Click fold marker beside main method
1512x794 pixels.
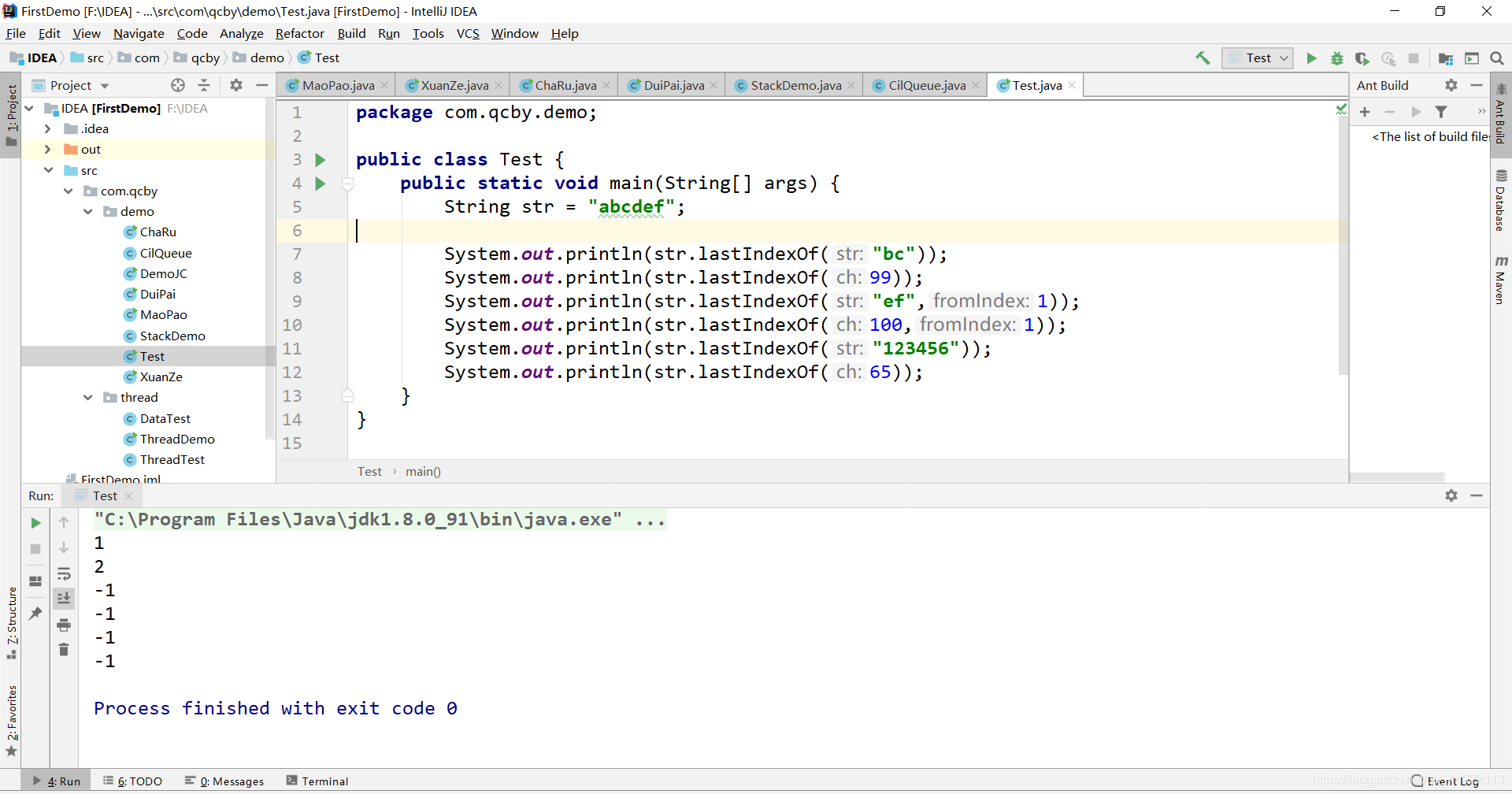coord(347,184)
